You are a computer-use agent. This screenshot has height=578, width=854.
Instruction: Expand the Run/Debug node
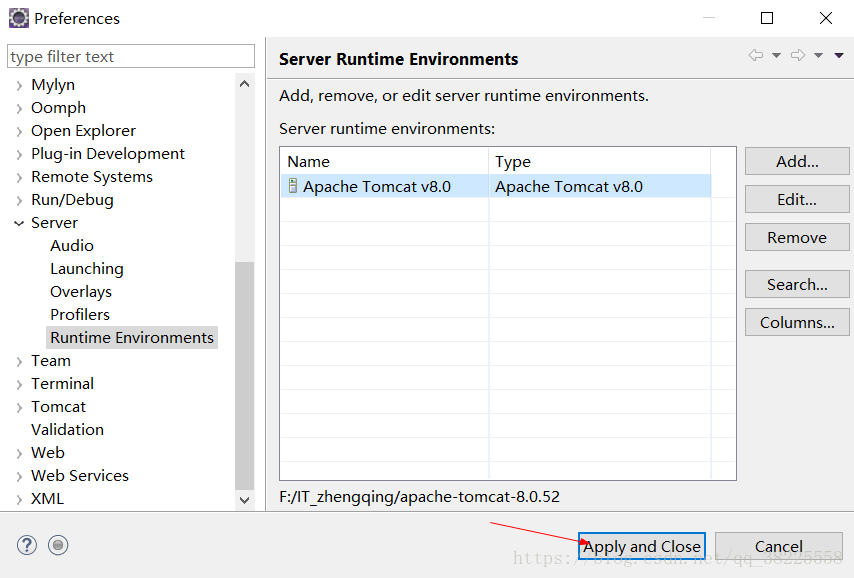(x=20, y=200)
